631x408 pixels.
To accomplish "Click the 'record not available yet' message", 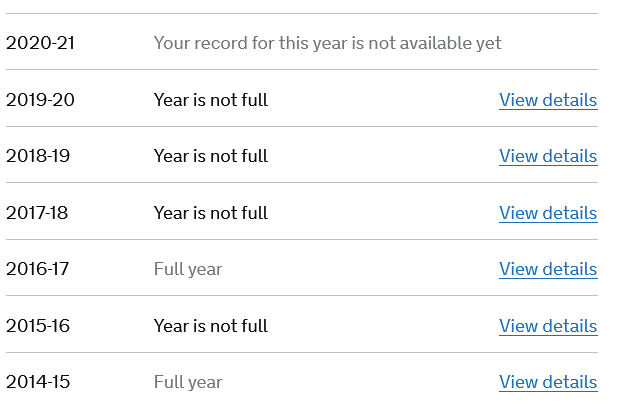I will (x=327, y=43).
